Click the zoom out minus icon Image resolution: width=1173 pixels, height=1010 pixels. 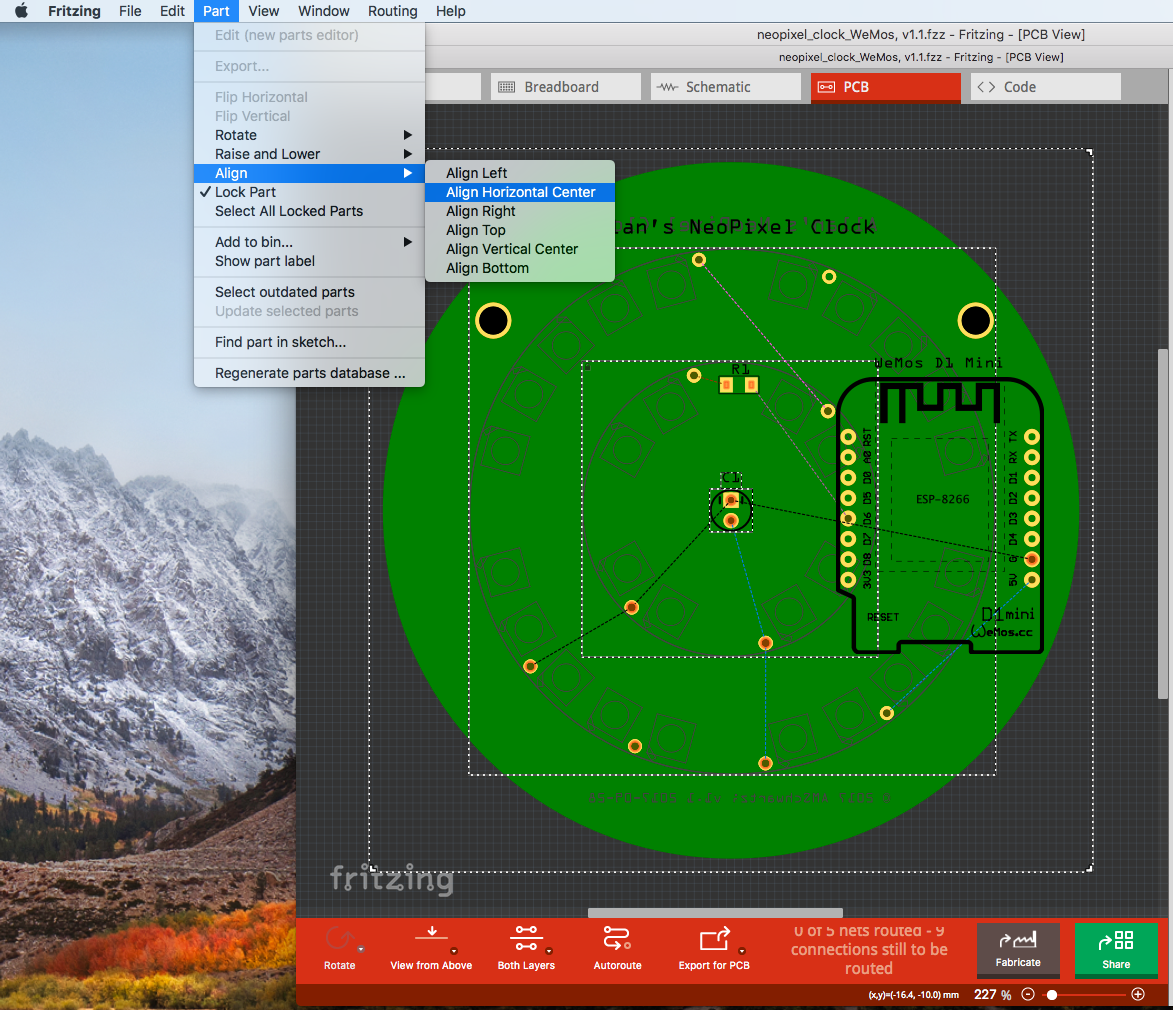pos(1028,995)
